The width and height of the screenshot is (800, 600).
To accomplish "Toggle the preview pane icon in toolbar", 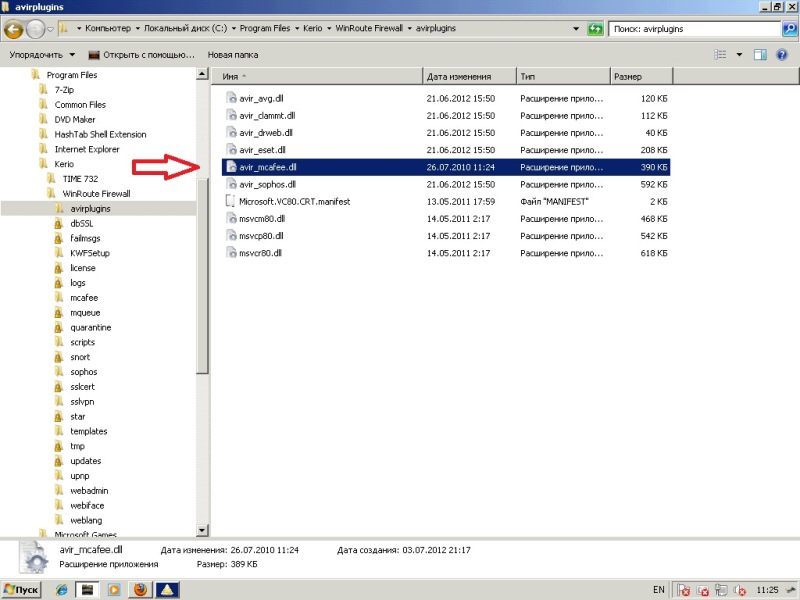I will pyautogui.click(x=760, y=54).
